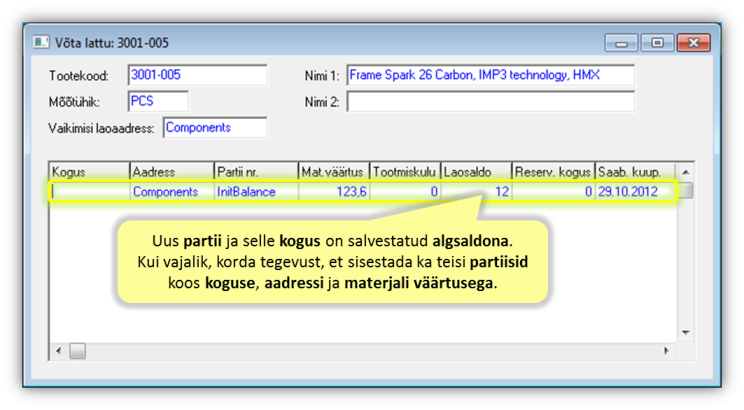The height and width of the screenshot is (410, 744).
Task: Minimize the Võta lattu window
Action: (622, 43)
